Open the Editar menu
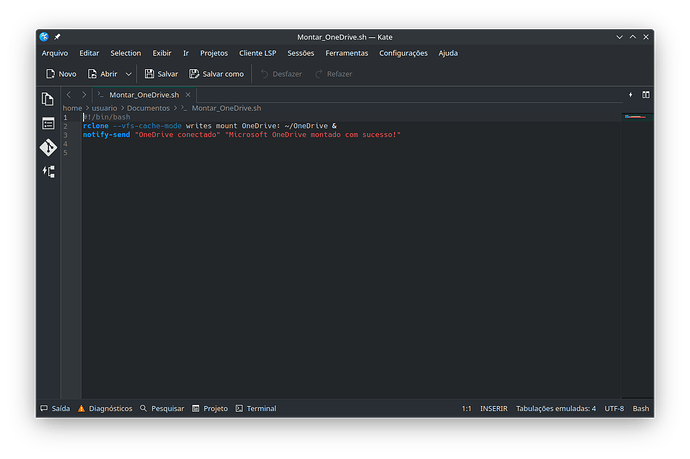 89,53
